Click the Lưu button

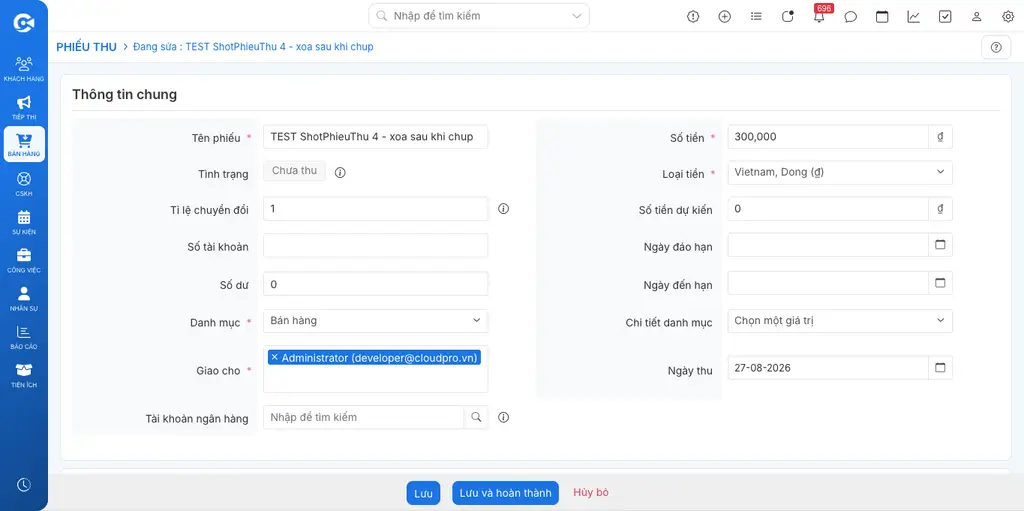pos(423,493)
